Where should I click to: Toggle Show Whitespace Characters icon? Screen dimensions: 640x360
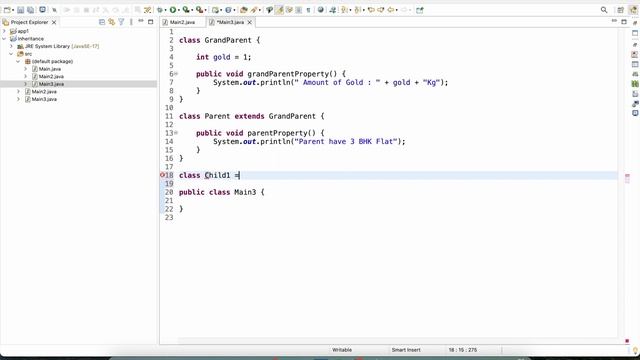point(308,10)
